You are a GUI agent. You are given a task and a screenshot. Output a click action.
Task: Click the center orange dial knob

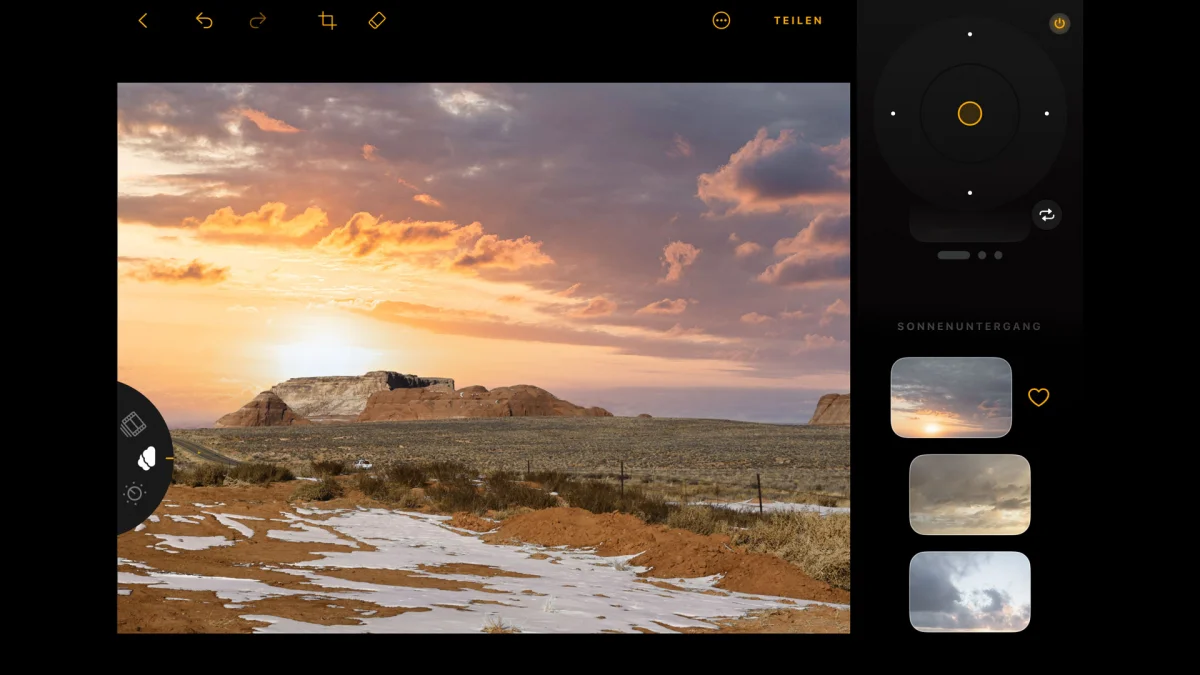pyautogui.click(x=970, y=114)
